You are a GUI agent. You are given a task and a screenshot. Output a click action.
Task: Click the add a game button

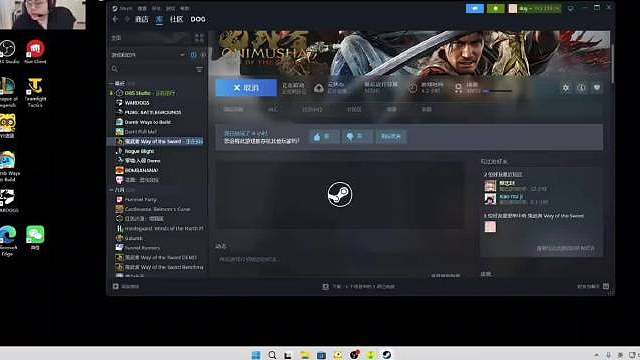(x=126, y=287)
